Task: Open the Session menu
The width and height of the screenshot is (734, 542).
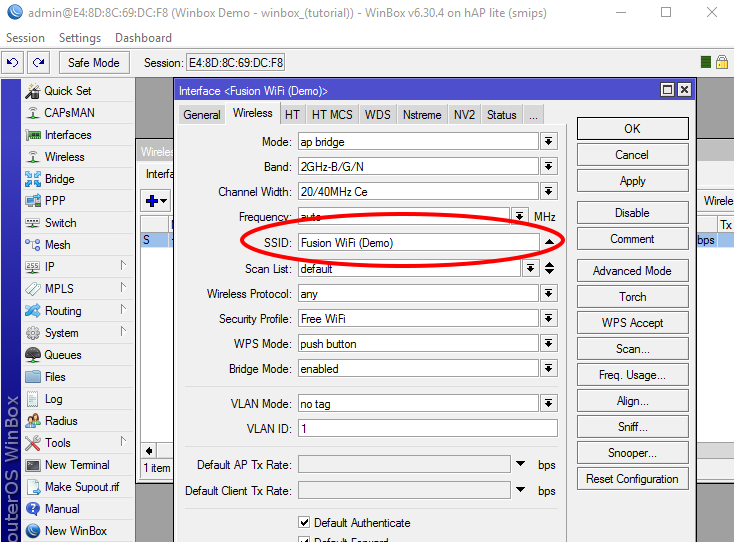Action: (x=25, y=38)
